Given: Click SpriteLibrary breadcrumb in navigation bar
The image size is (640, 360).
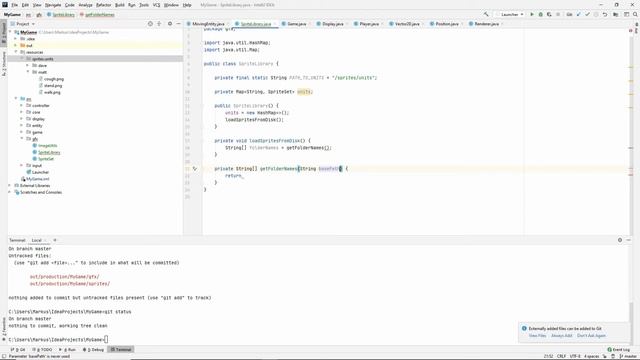Looking at the screenshot, I should 60,15.
